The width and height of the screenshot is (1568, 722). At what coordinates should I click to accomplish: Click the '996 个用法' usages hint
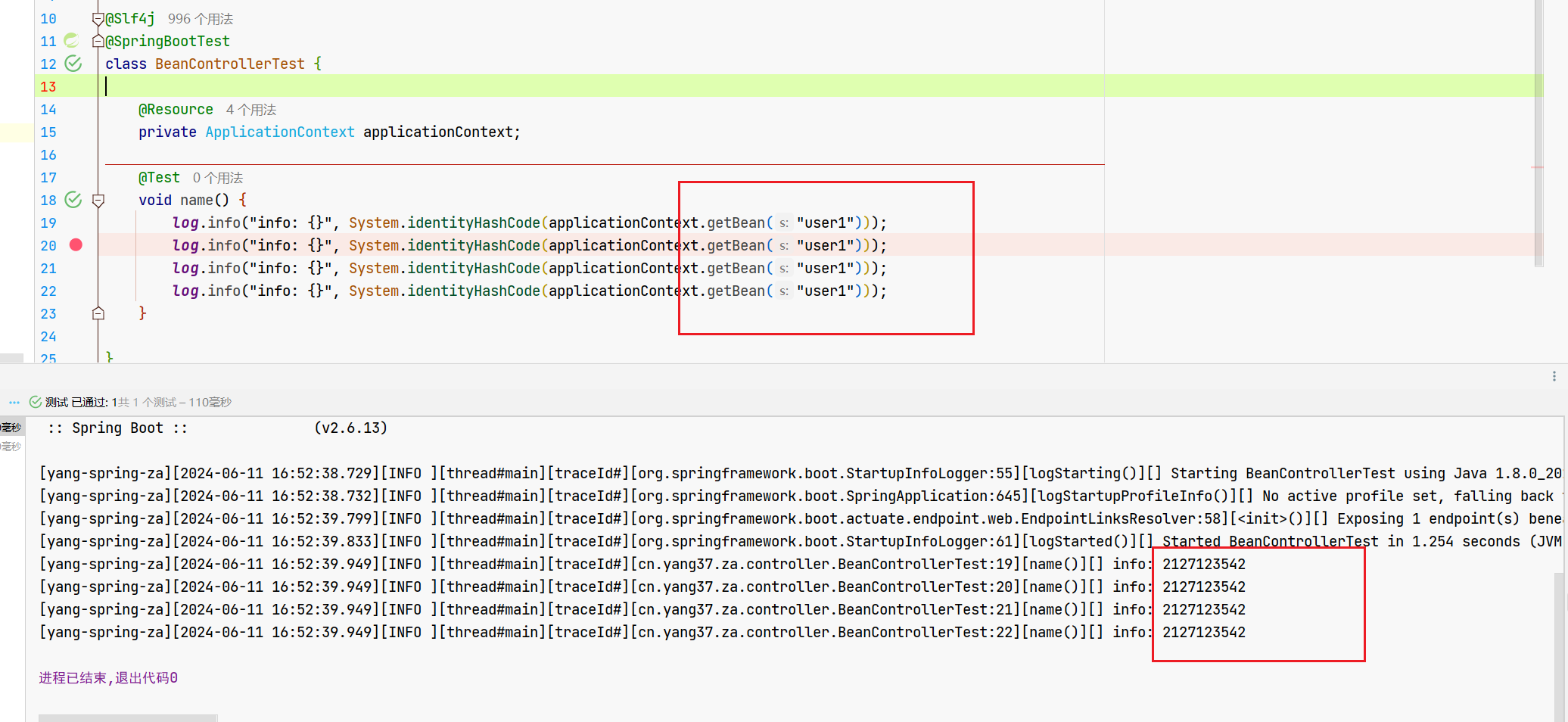point(201,19)
